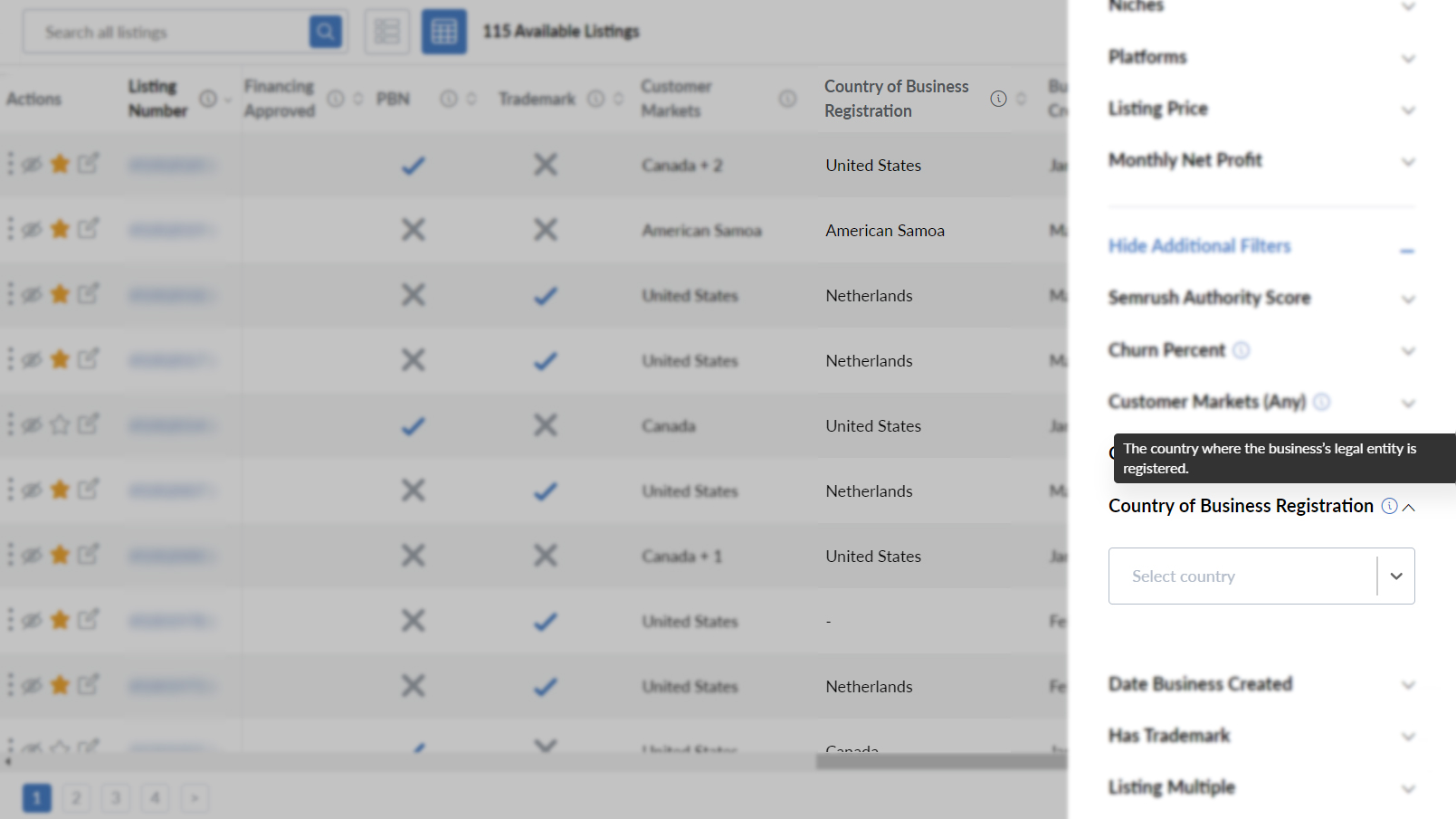
Task: Click info icon next to Customer Markets filter
Action: click(1321, 402)
